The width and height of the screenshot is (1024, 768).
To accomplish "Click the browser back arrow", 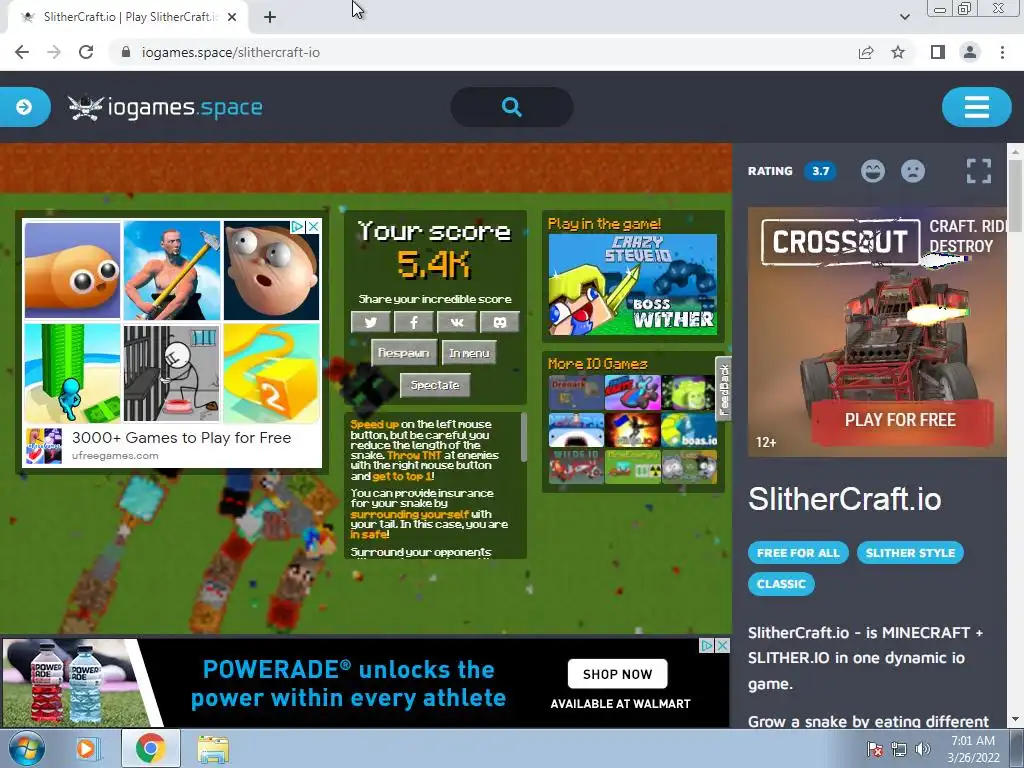I will pyautogui.click(x=22, y=52).
